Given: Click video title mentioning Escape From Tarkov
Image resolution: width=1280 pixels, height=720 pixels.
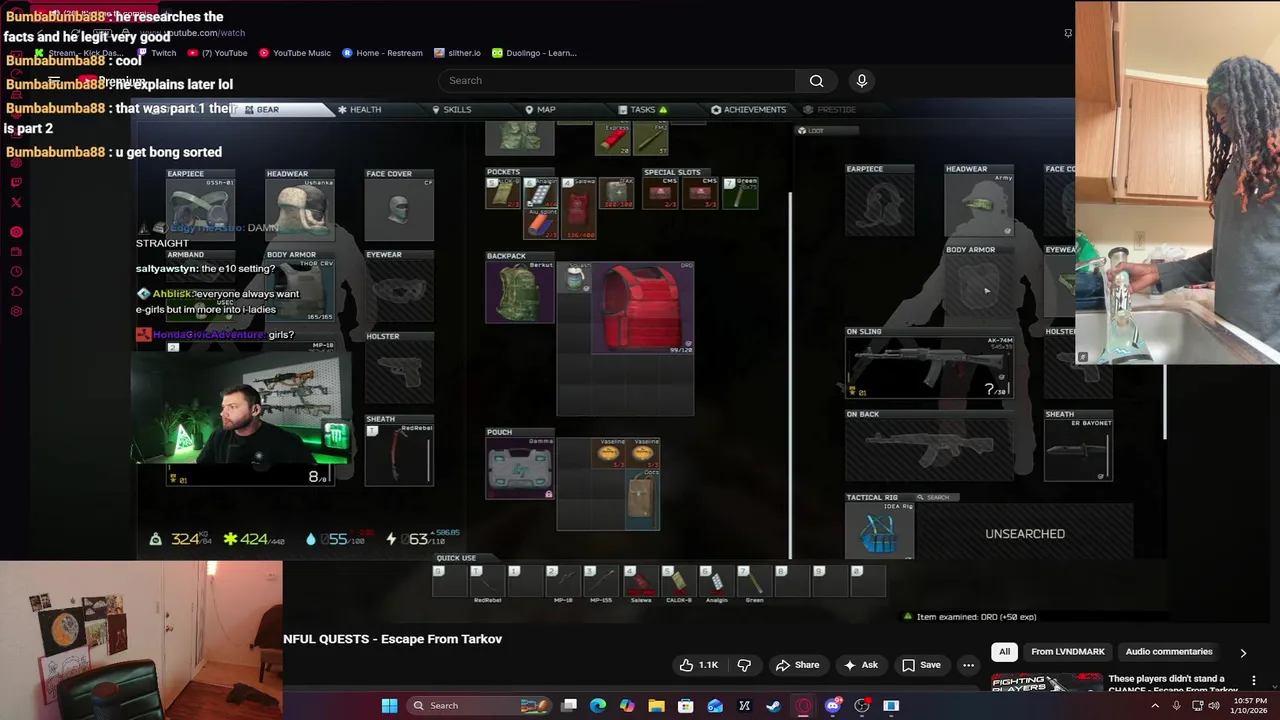Looking at the screenshot, I should tap(392, 639).
